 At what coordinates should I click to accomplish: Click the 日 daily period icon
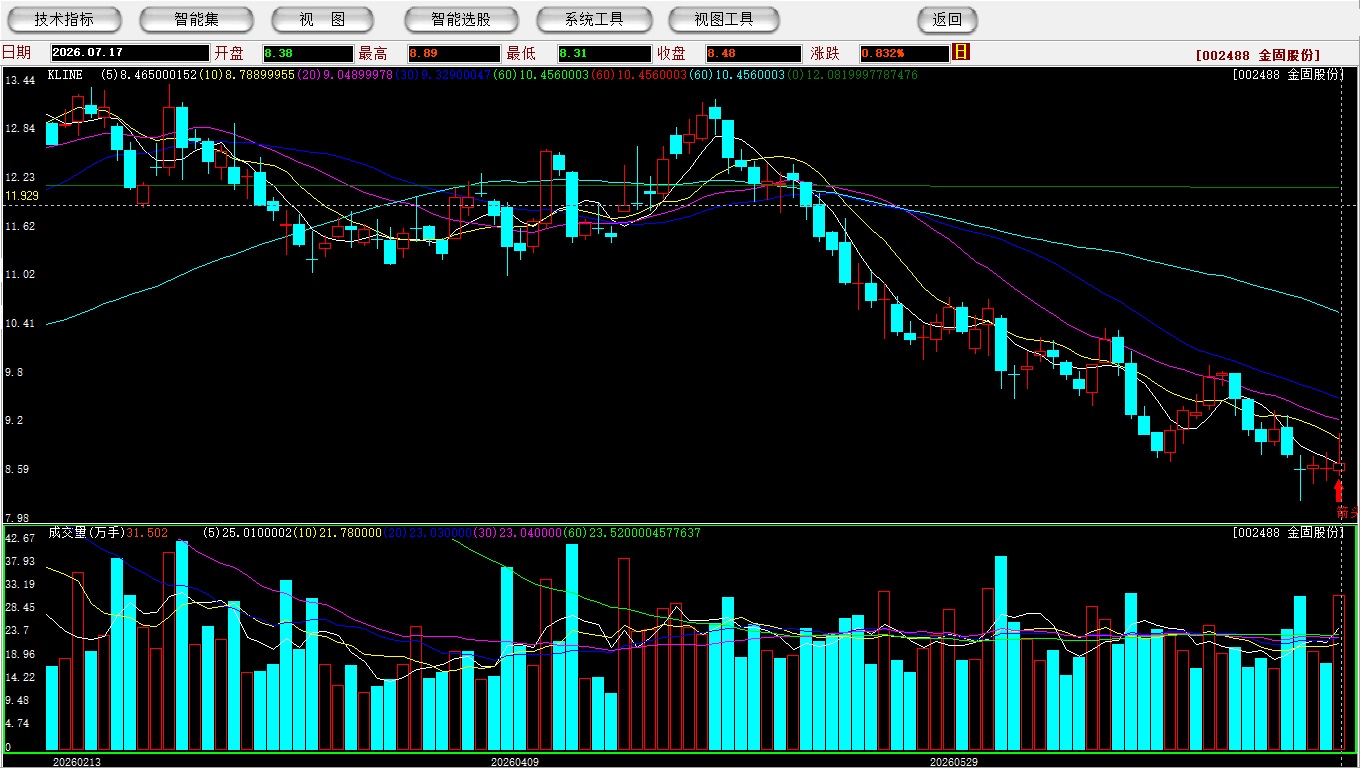click(961, 52)
